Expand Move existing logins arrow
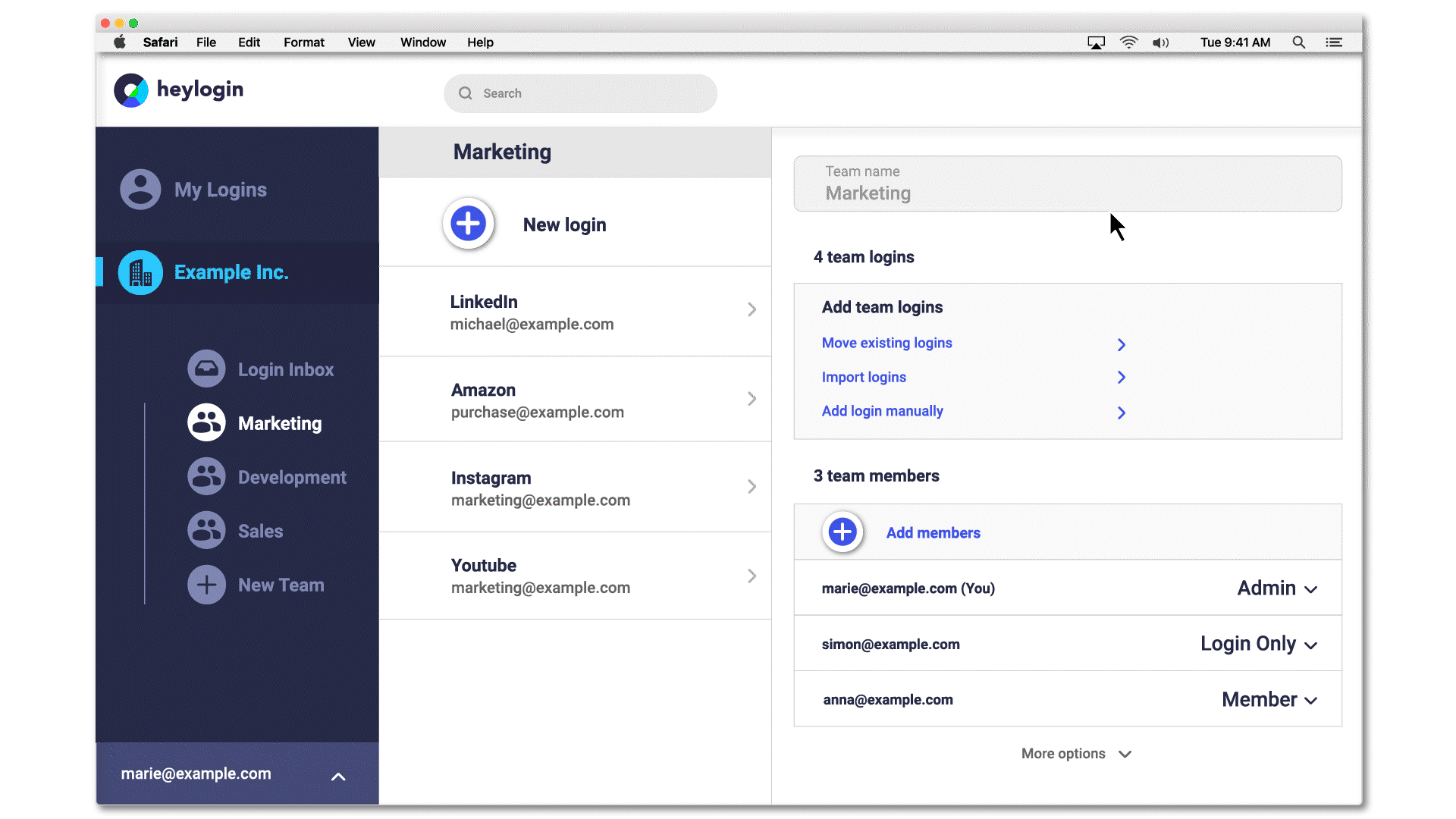 [1122, 345]
